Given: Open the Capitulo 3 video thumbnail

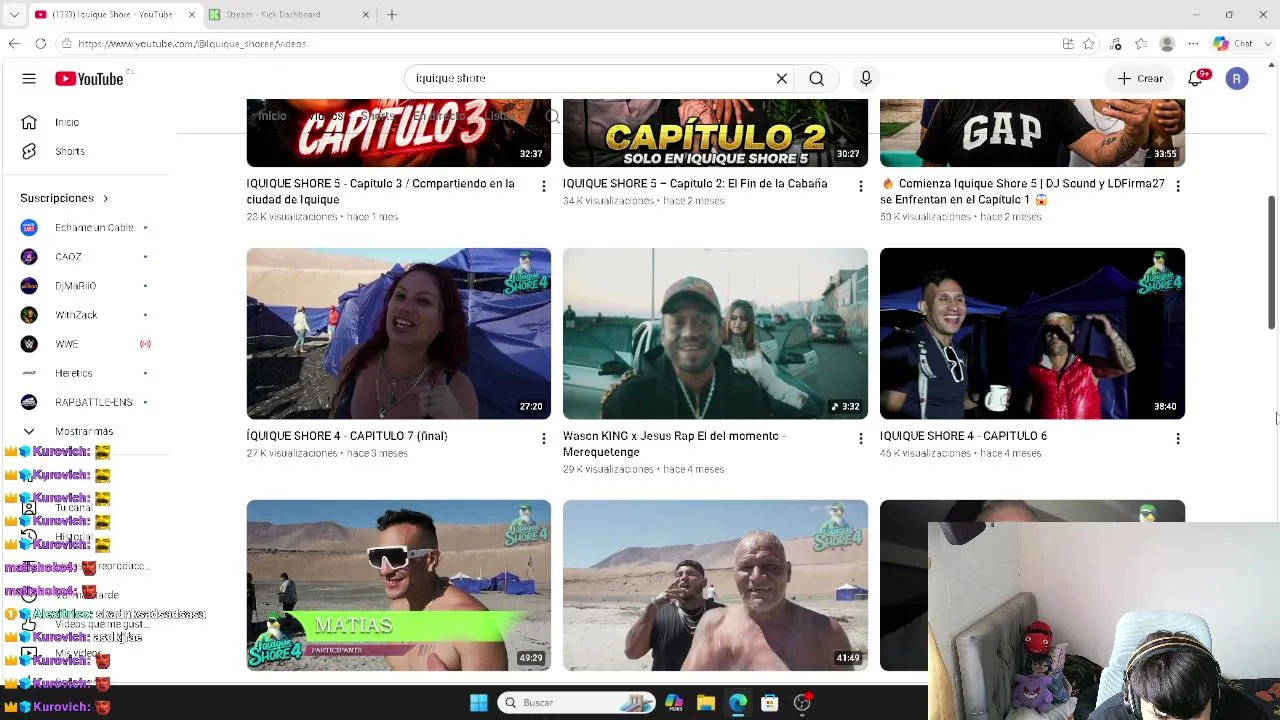Looking at the screenshot, I should (x=398, y=133).
